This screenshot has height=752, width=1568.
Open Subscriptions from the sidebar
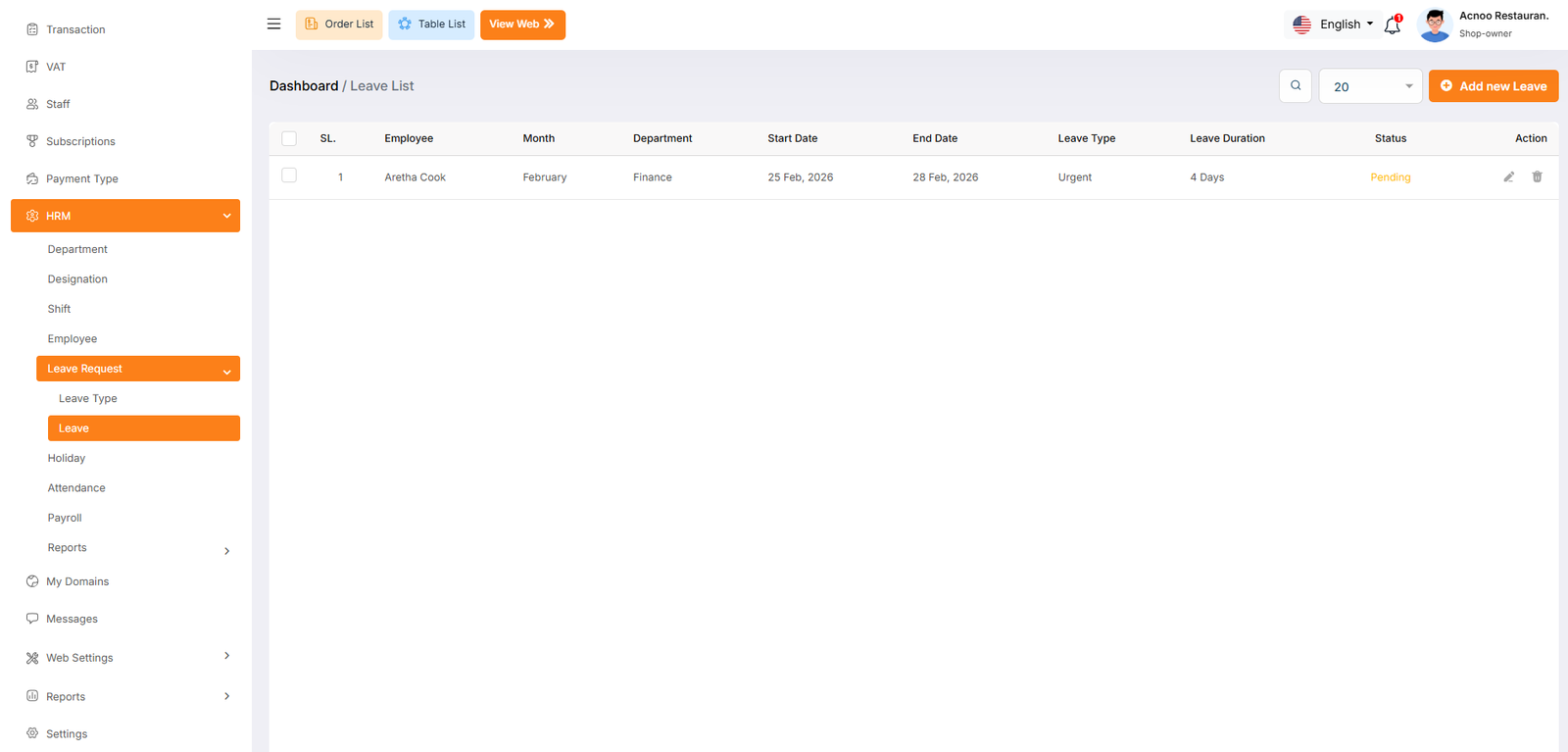[x=80, y=141]
